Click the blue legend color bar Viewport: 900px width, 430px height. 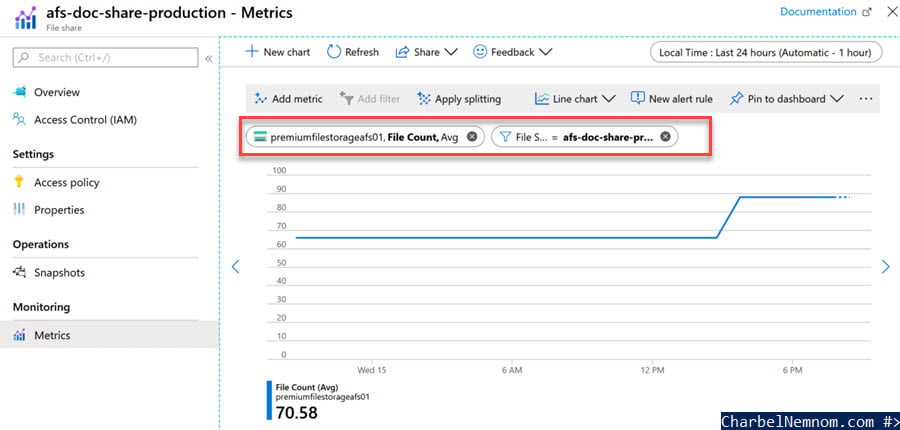(x=269, y=400)
